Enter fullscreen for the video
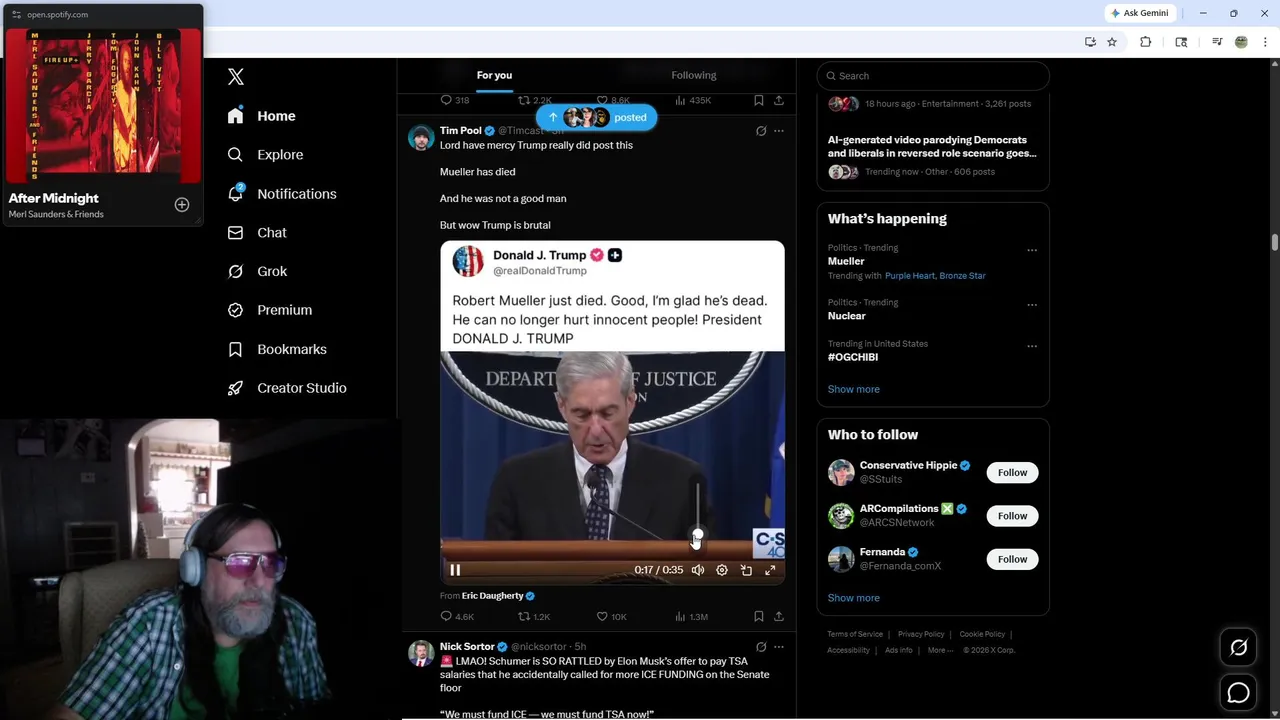The width and height of the screenshot is (1280, 720). coord(770,570)
